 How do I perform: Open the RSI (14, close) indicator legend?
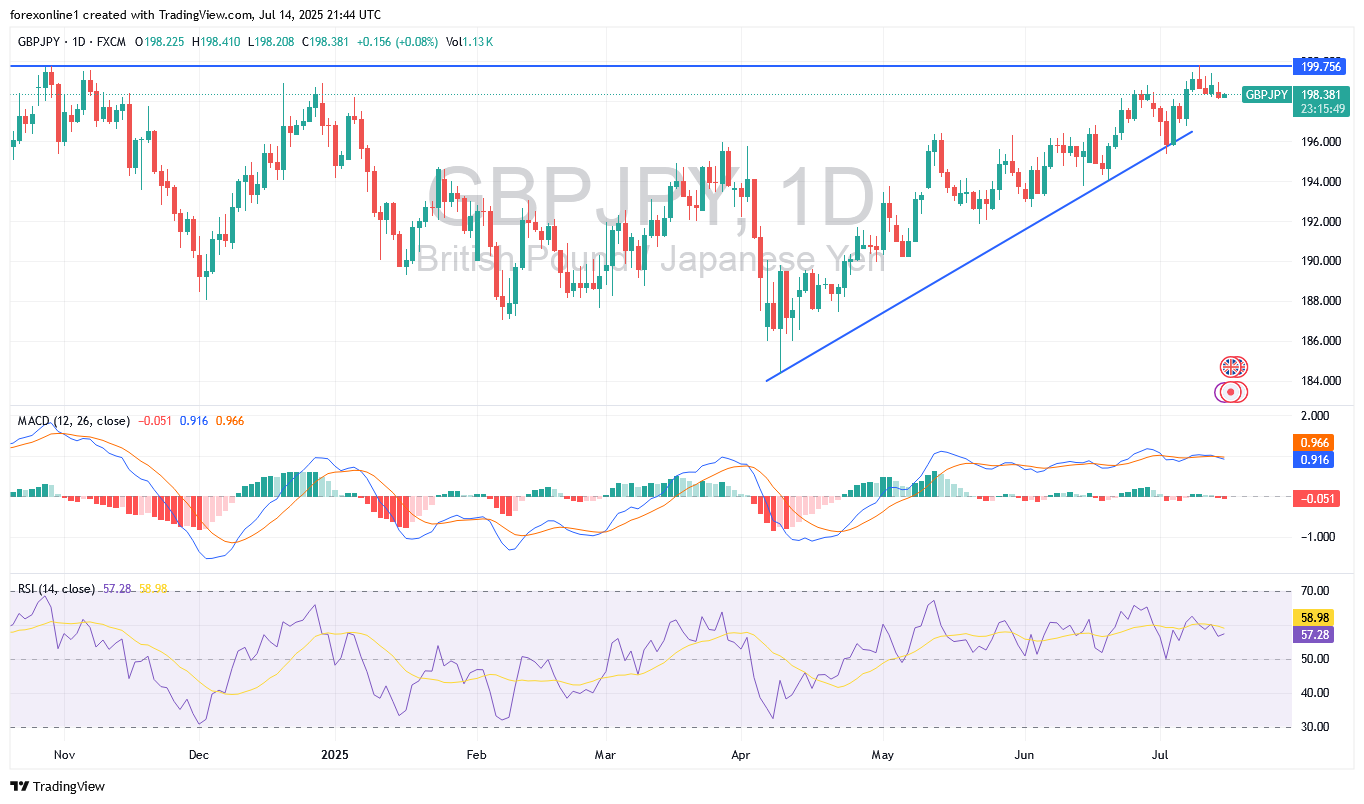click(57, 589)
